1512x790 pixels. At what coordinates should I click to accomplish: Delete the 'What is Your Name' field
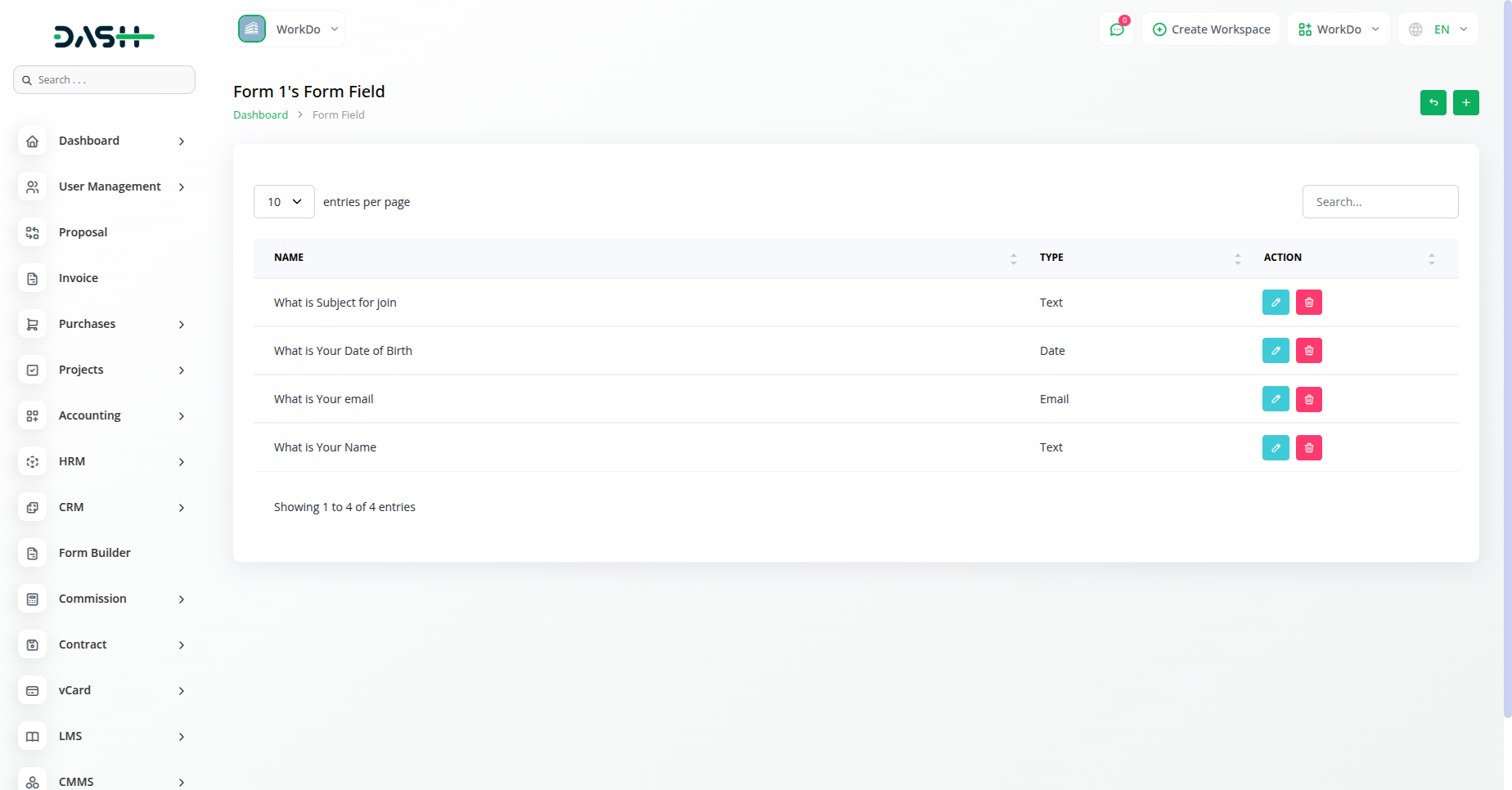click(1308, 447)
